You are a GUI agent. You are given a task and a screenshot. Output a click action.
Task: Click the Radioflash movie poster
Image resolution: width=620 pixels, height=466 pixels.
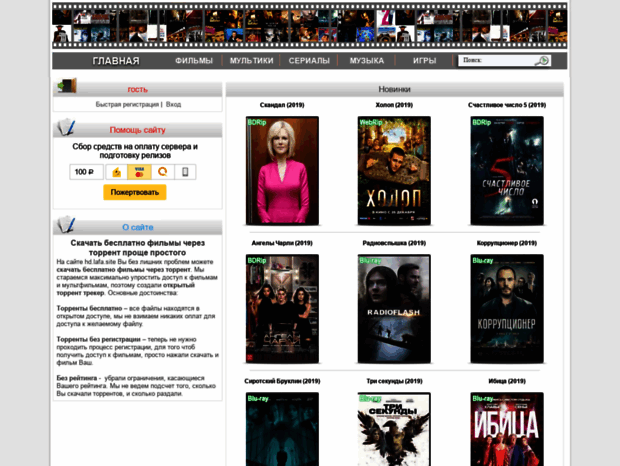394,309
